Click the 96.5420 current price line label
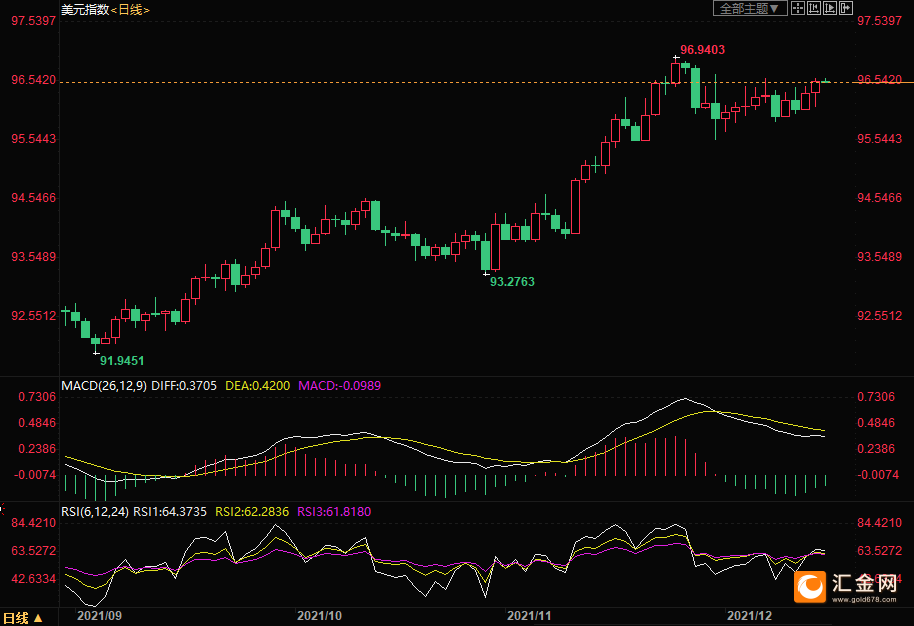This screenshot has height=626, width=914. [879, 79]
